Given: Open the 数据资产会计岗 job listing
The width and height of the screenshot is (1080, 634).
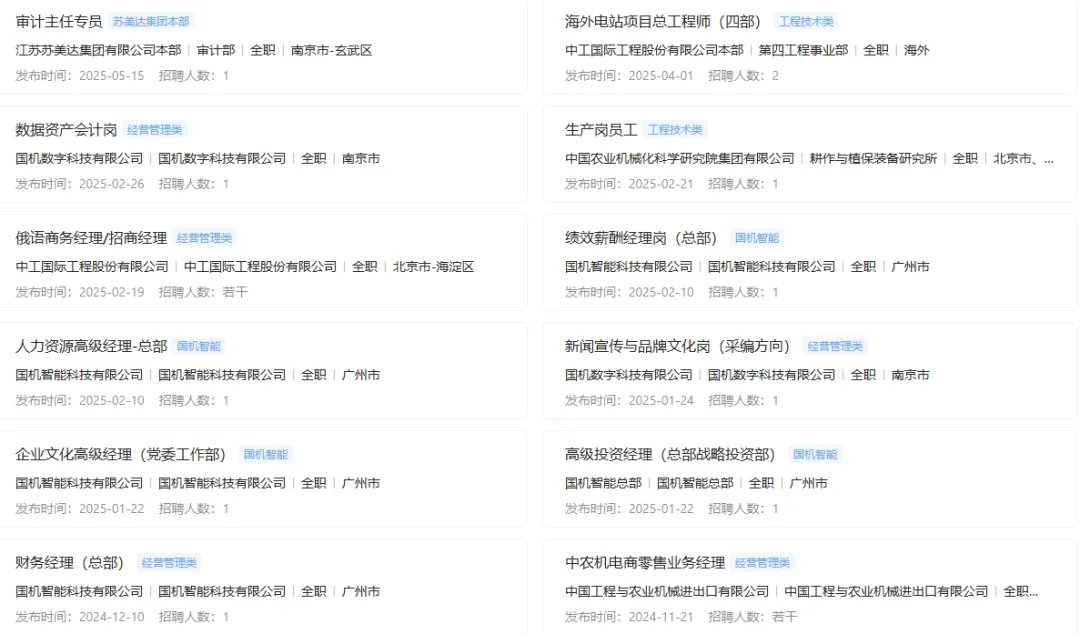Looking at the screenshot, I should click(x=66, y=130).
